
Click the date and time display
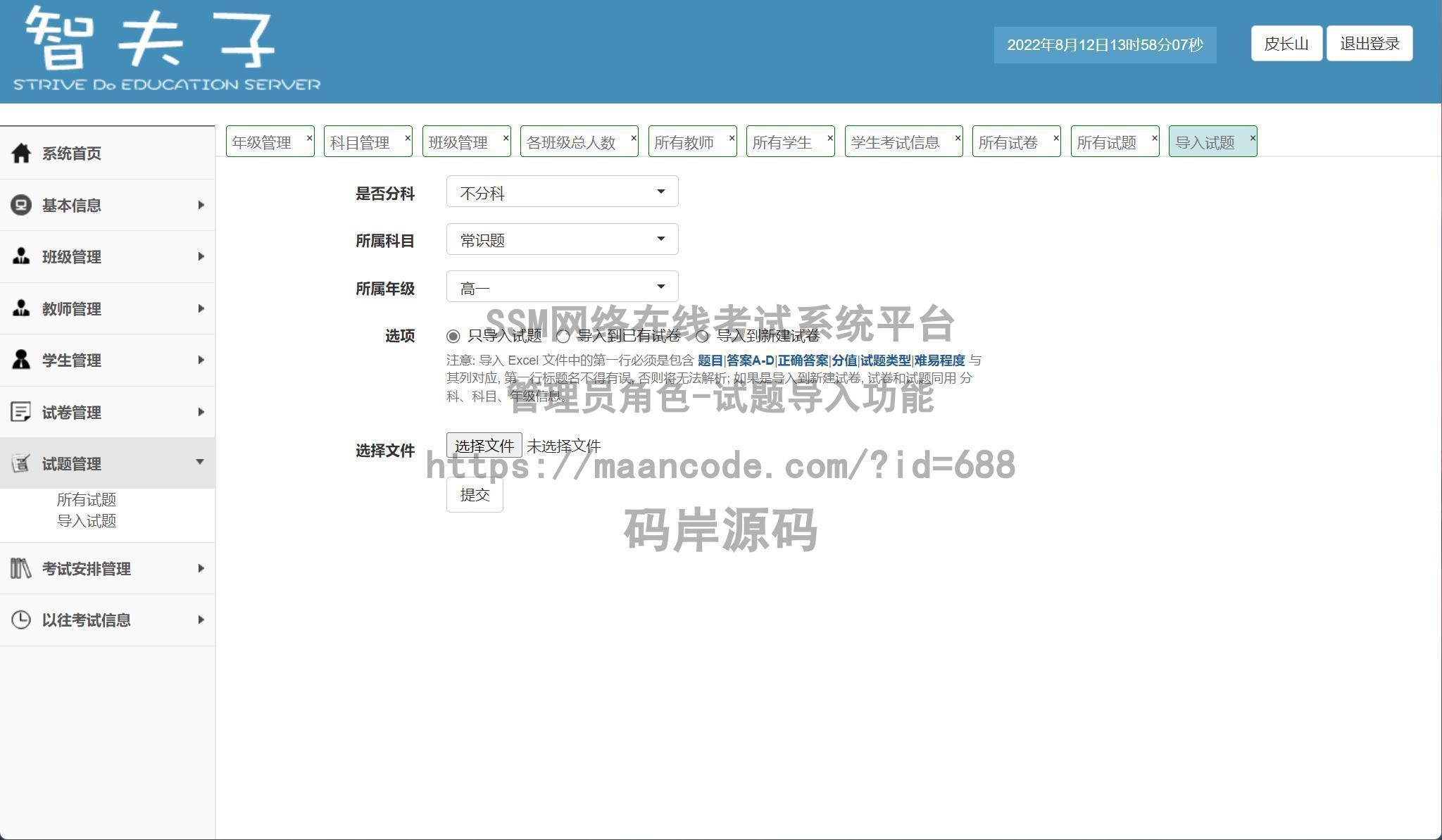1105,44
